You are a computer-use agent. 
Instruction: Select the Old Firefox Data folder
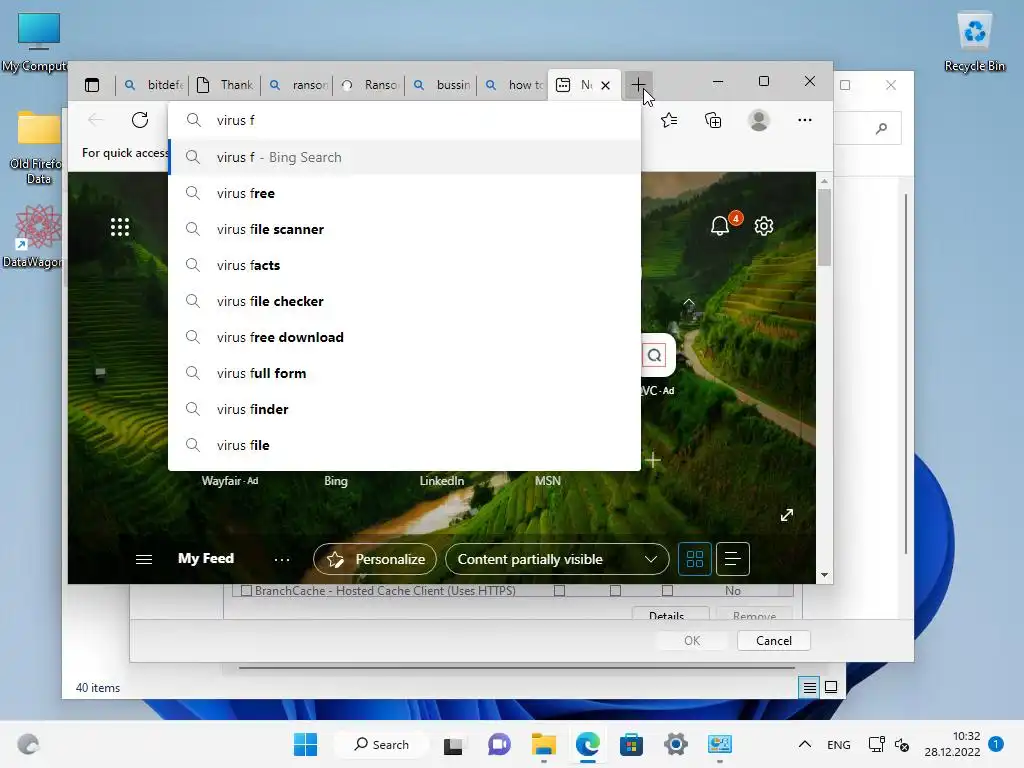(39, 148)
